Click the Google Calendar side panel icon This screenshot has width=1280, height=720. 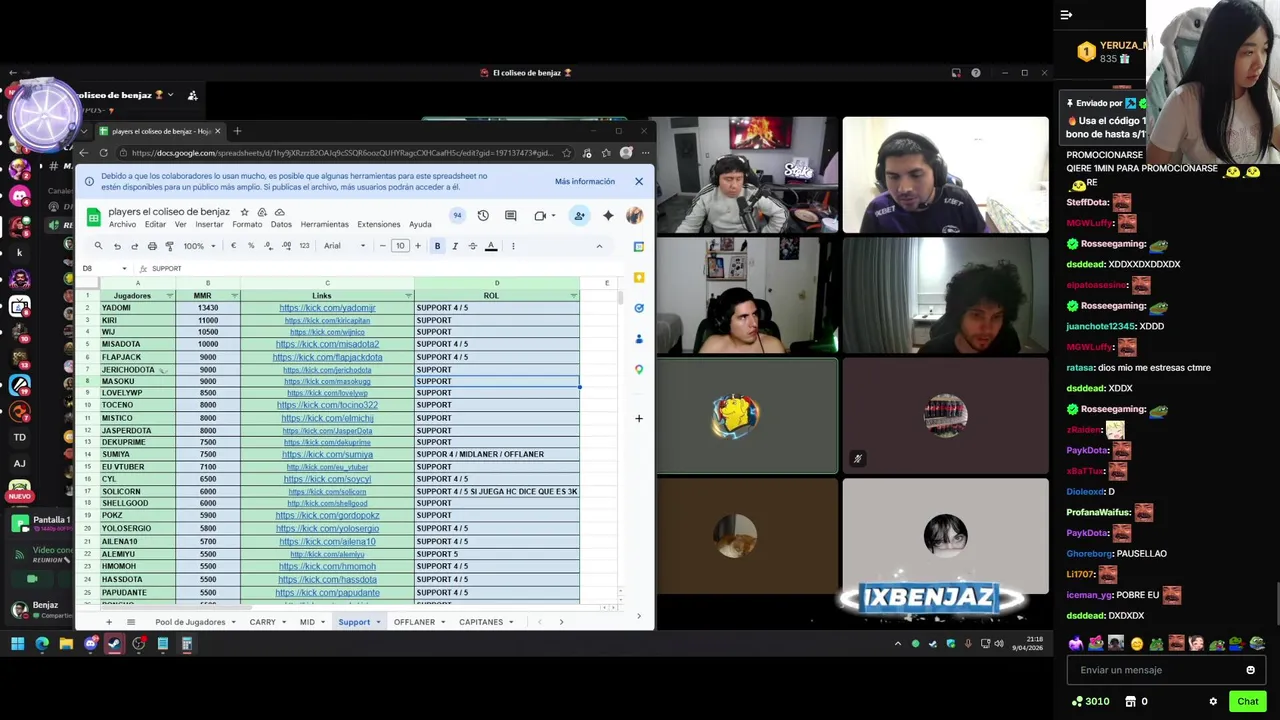pyautogui.click(x=639, y=247)
